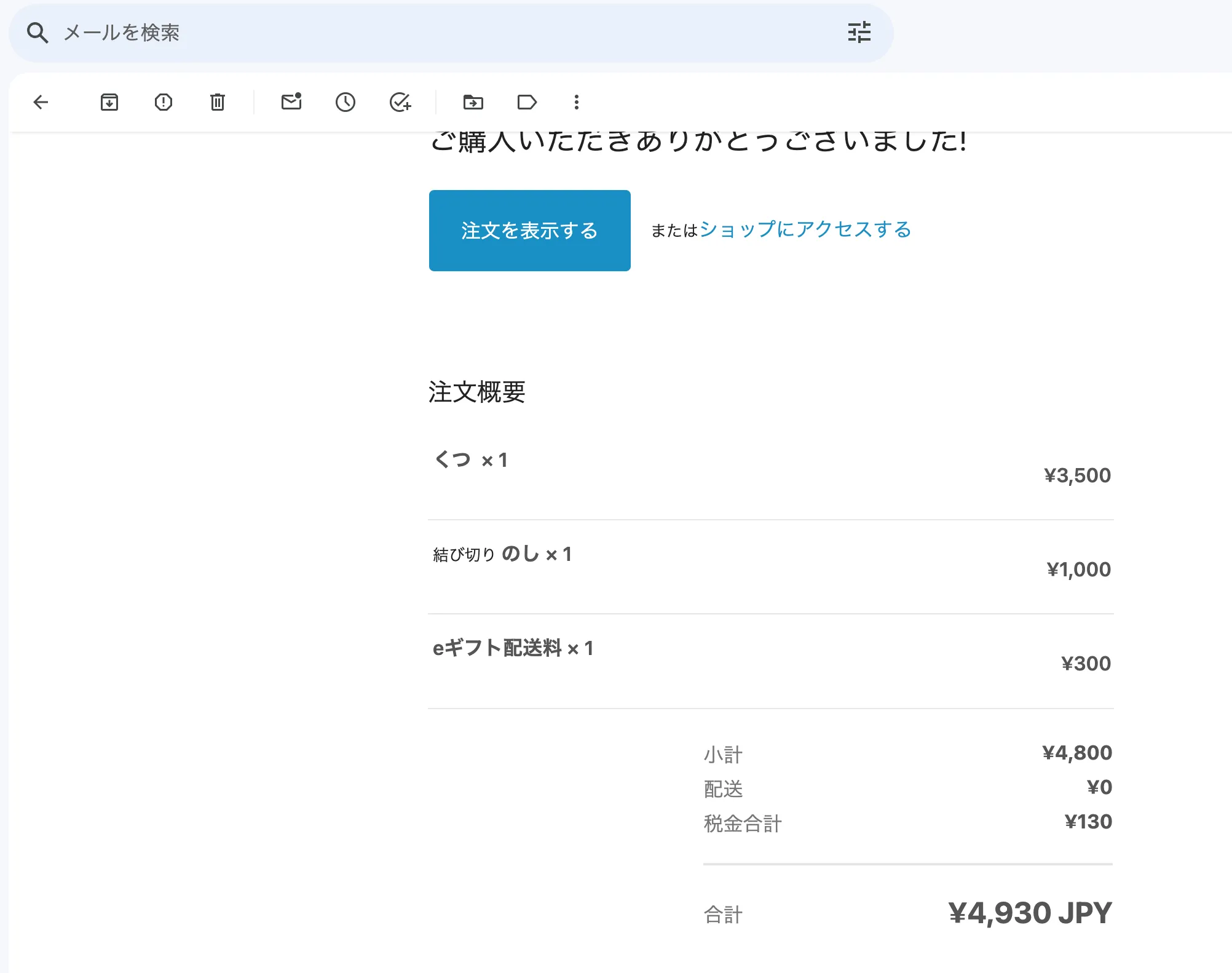Click the 注文概要 heading

[477, 392]
